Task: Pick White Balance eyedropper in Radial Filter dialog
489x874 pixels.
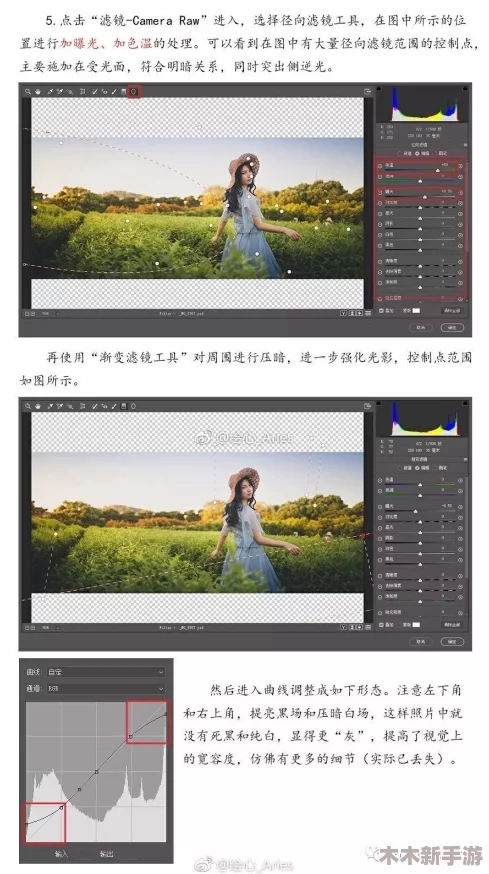Action: point(50,91)
